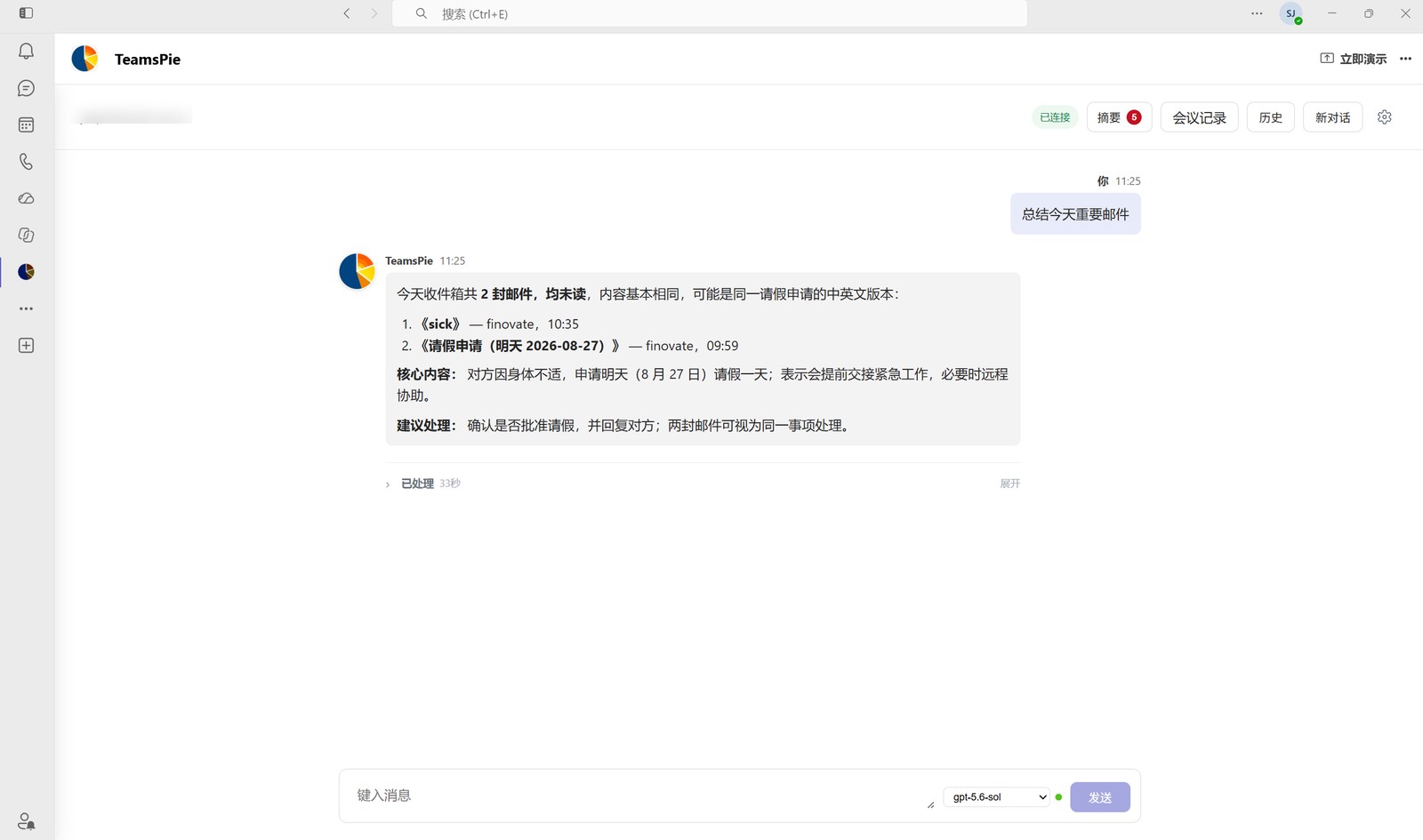Select the TeamsPie app in sidebar
The width and height of the screenshot is (1423, 840).
click(26, 272)
